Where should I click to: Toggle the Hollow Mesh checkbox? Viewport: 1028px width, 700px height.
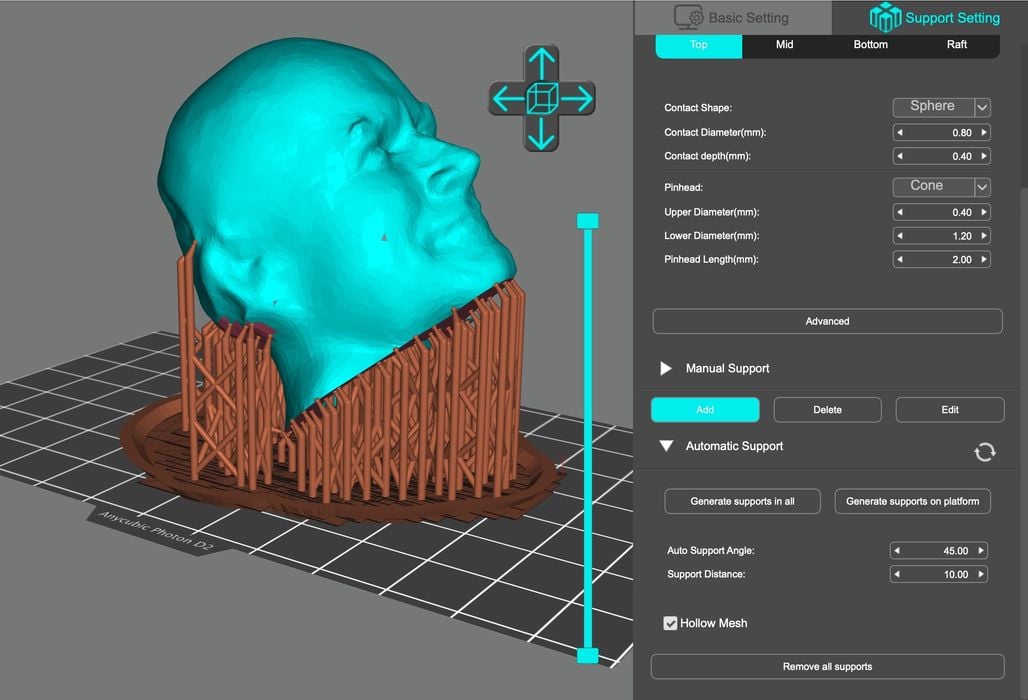pos(671,623)
